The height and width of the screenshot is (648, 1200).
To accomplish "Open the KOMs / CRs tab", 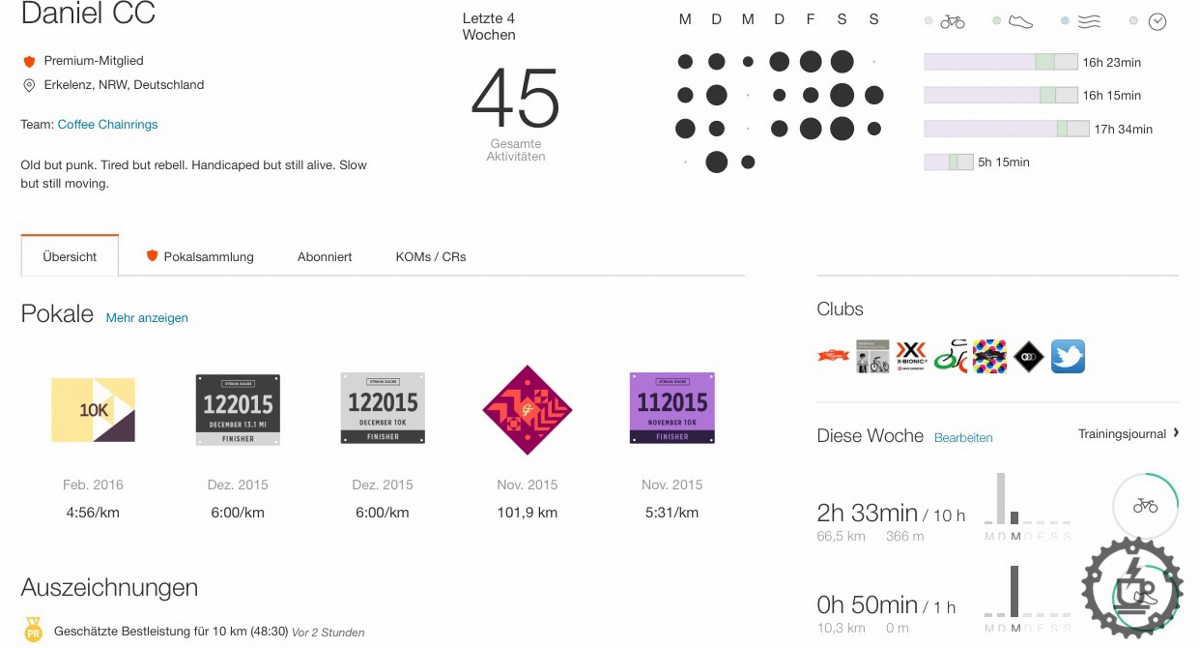I will [431, 256].
